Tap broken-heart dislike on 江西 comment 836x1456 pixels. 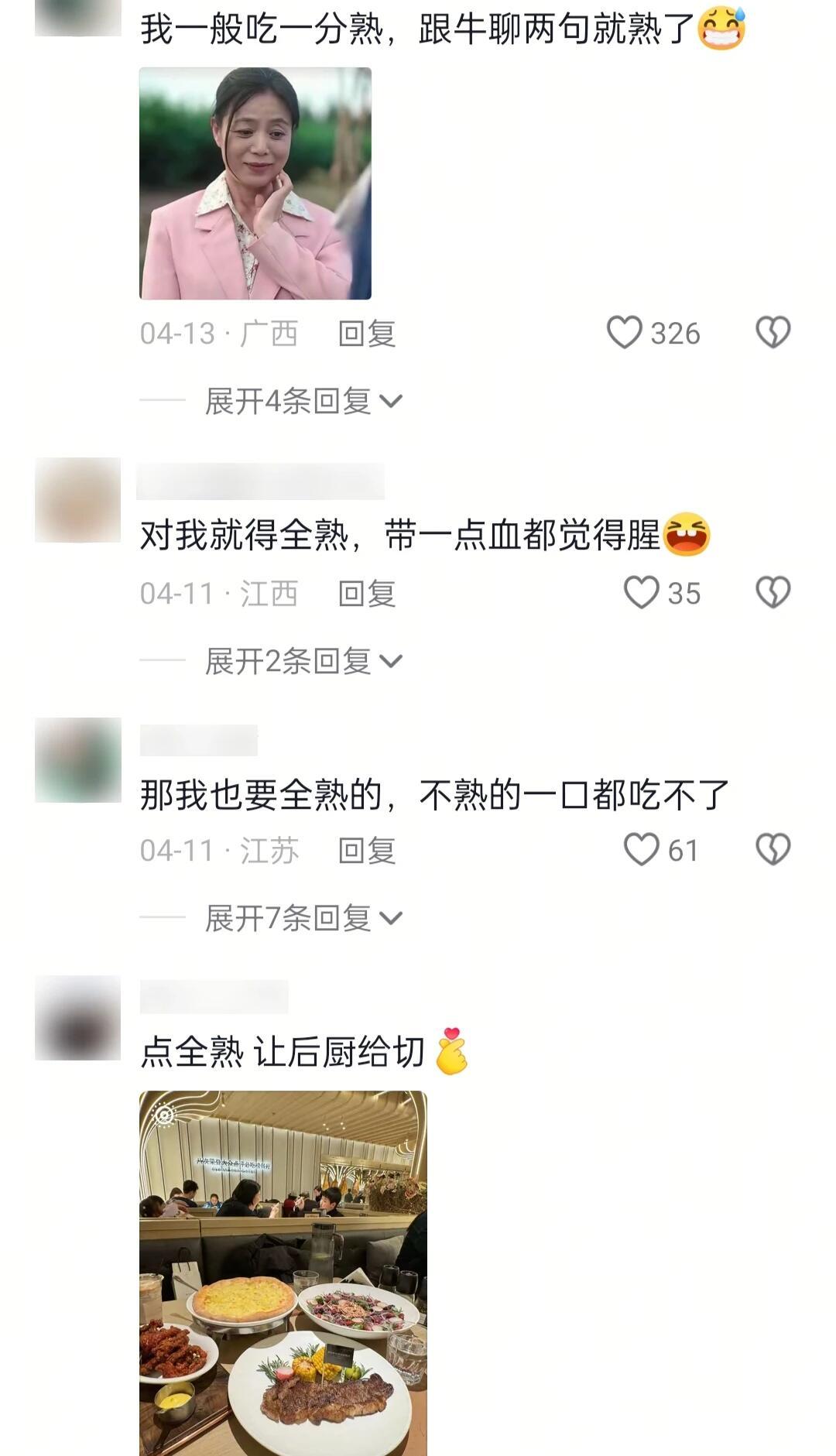[773, 593]
